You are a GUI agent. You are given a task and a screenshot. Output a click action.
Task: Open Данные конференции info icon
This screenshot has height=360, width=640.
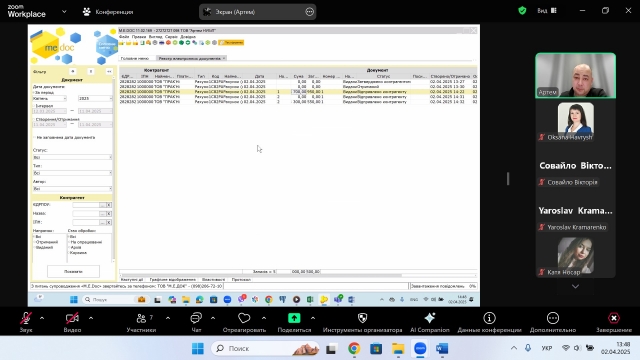[x=489, y=318]
